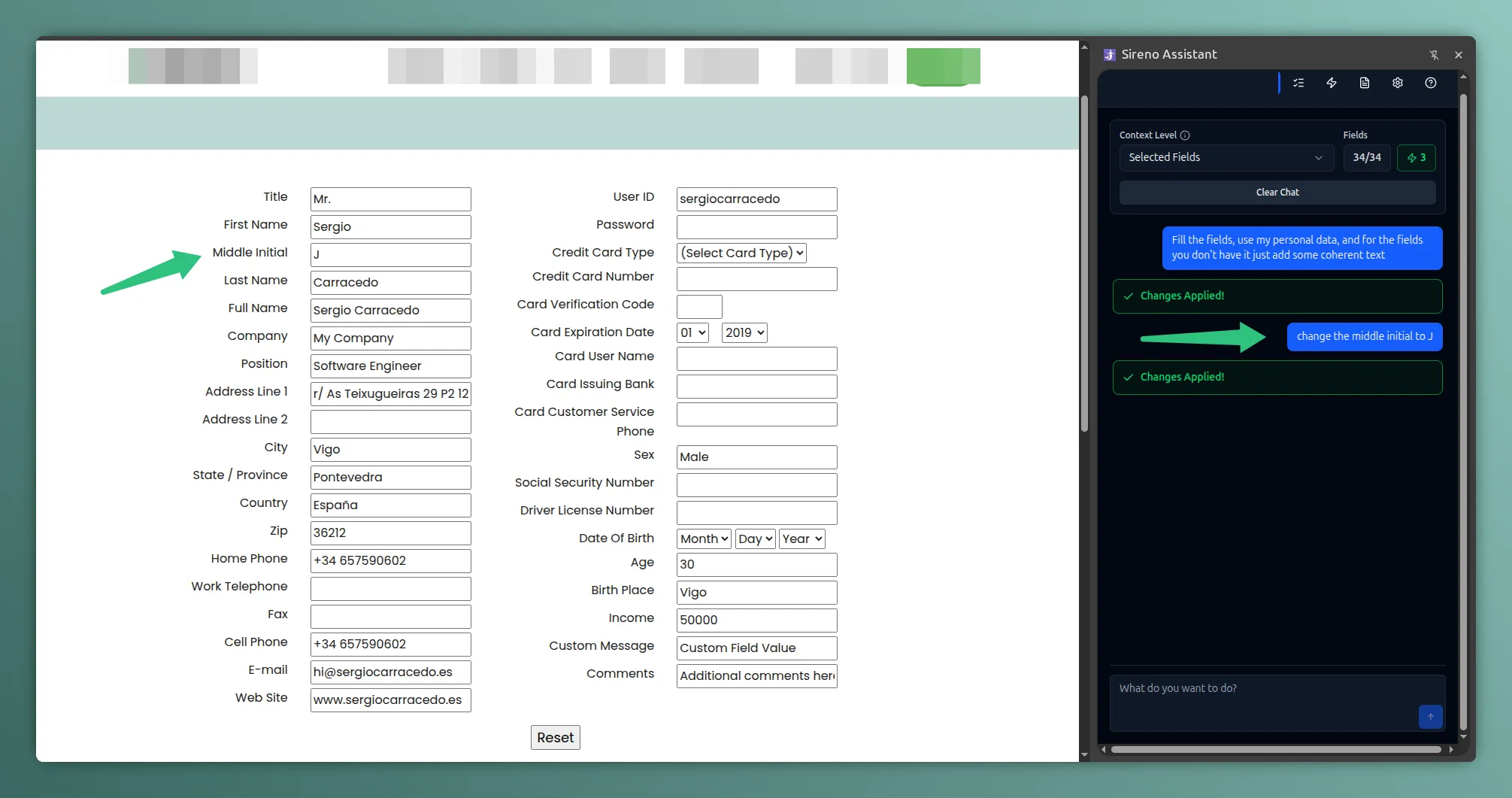Click the Context Level info icon

pos(1185,135)
